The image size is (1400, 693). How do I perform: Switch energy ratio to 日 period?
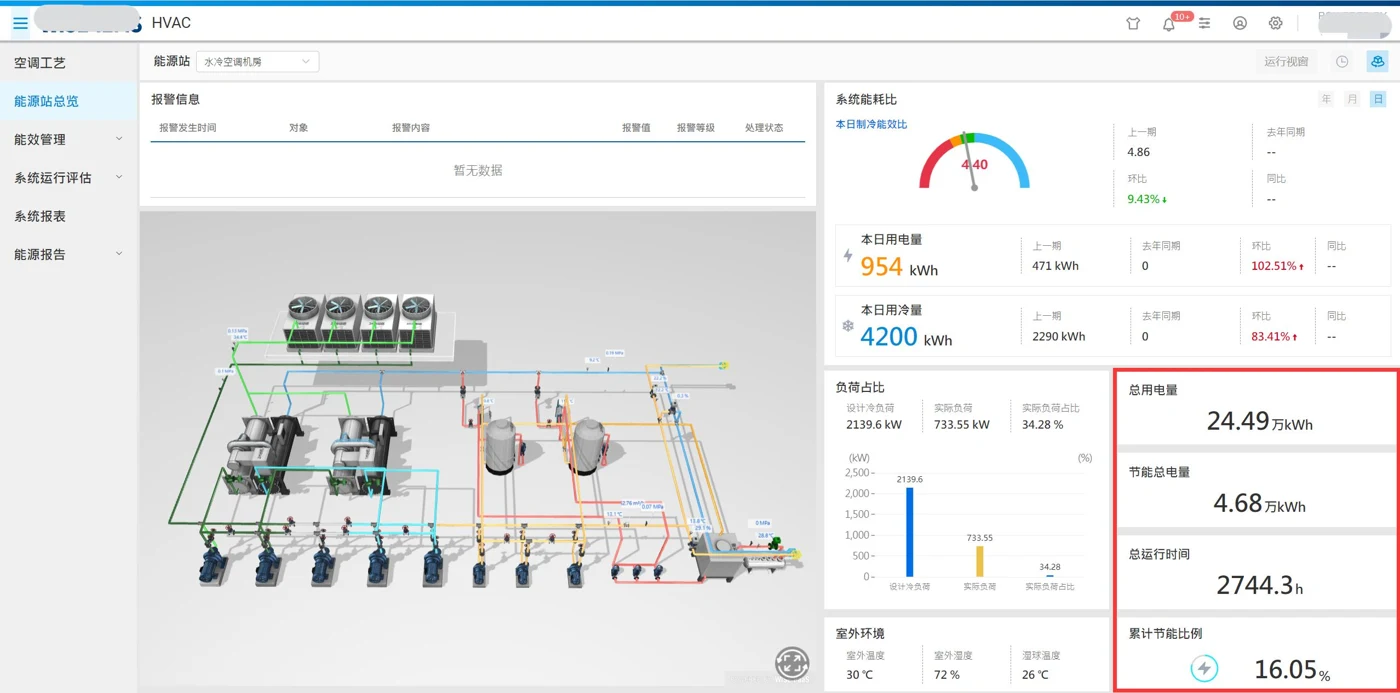1378,99
